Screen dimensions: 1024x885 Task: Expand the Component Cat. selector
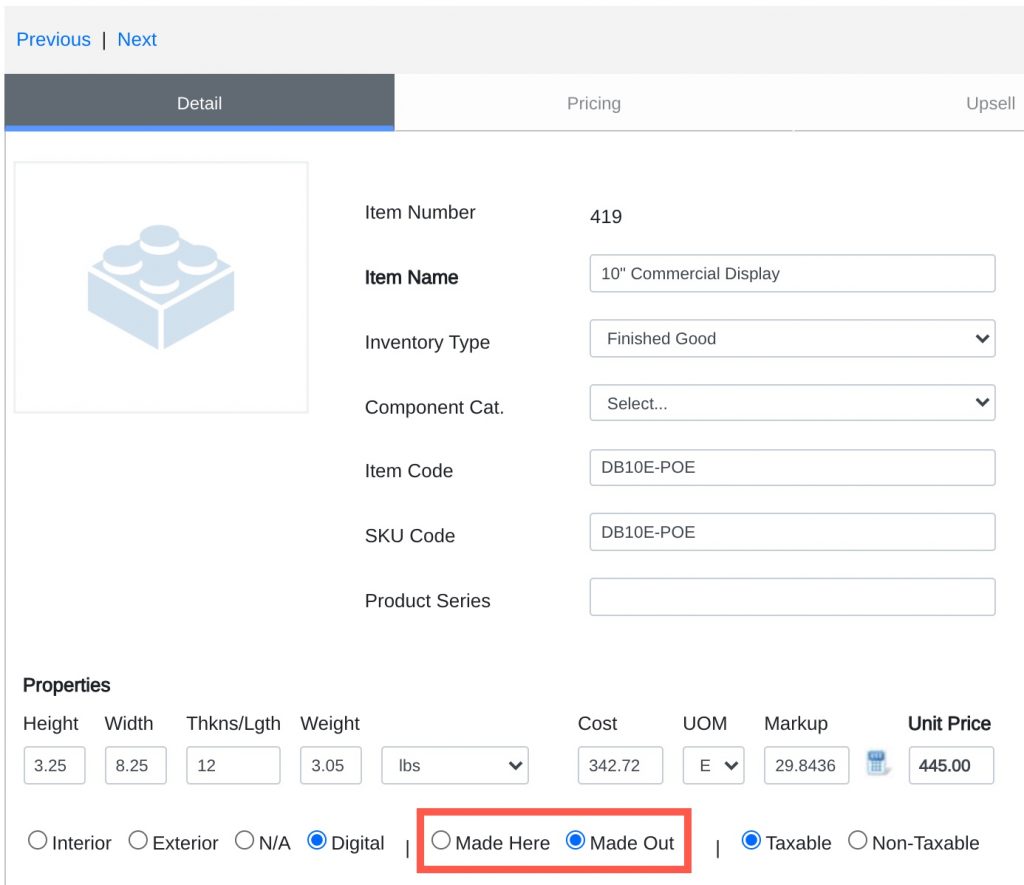point(791,402)
